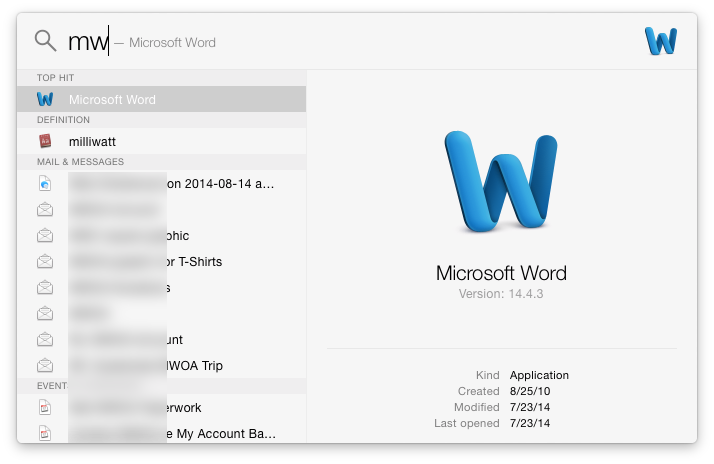The width and height of the screenshot is (714, 464).
Task: Open the mail result ending "WOA Trip"
Action: [x=162, y=365]
